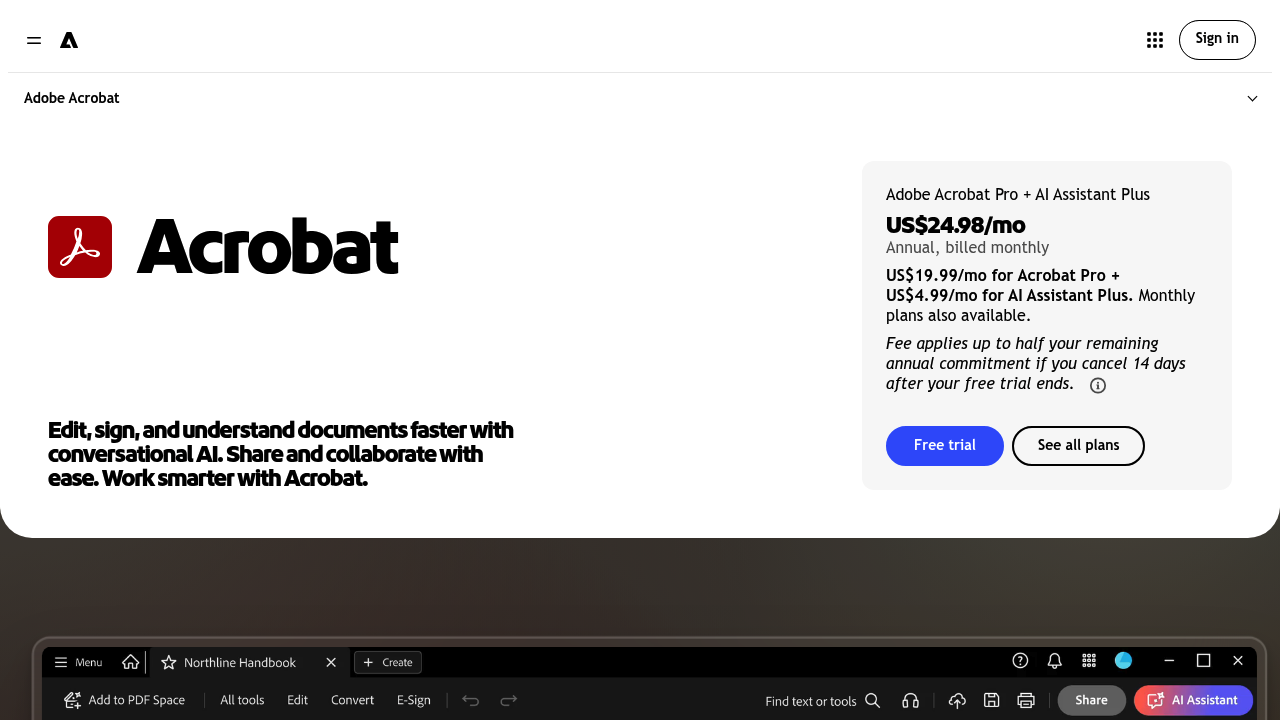This screenshot has height=720, width=1280.
Task: Open the Adobe apps grid in the header
Action: pyautogui.click(x=1155, y=40)
